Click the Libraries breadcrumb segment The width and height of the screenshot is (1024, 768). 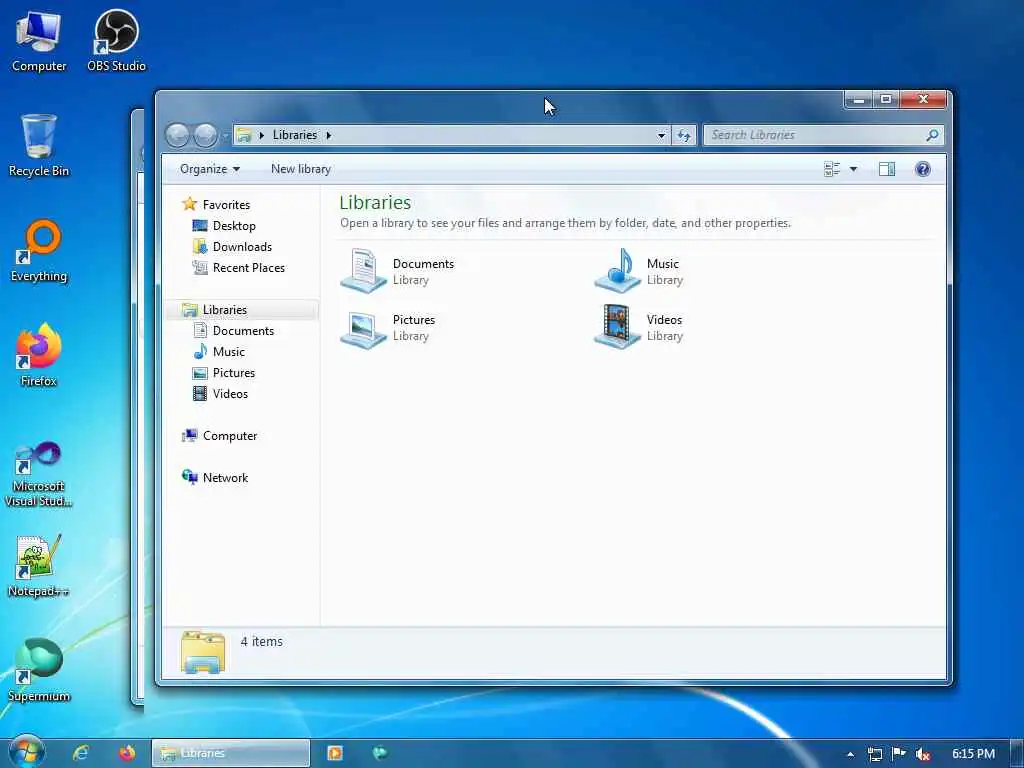pyautogui.click(x=295, y=135)
